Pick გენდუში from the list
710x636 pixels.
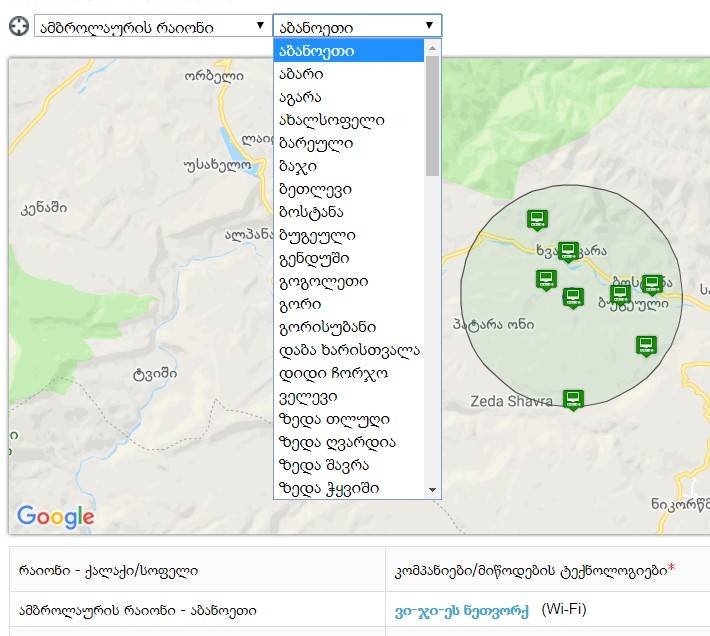pos(349,258)
